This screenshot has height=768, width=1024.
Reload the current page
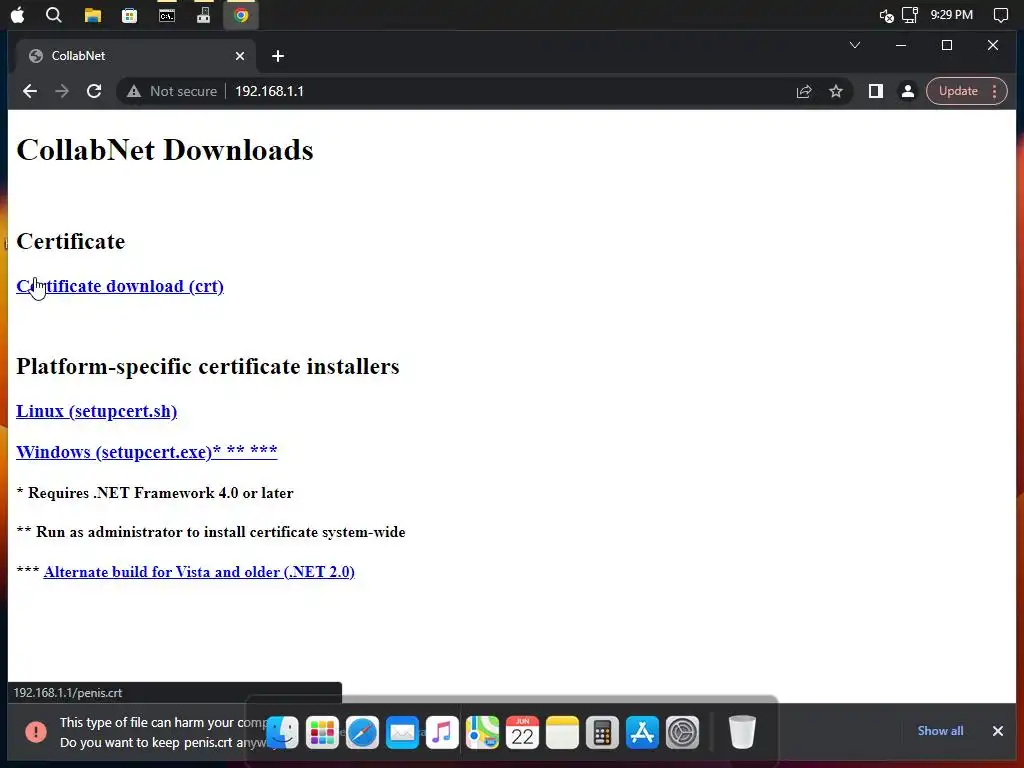coord(94,91)
